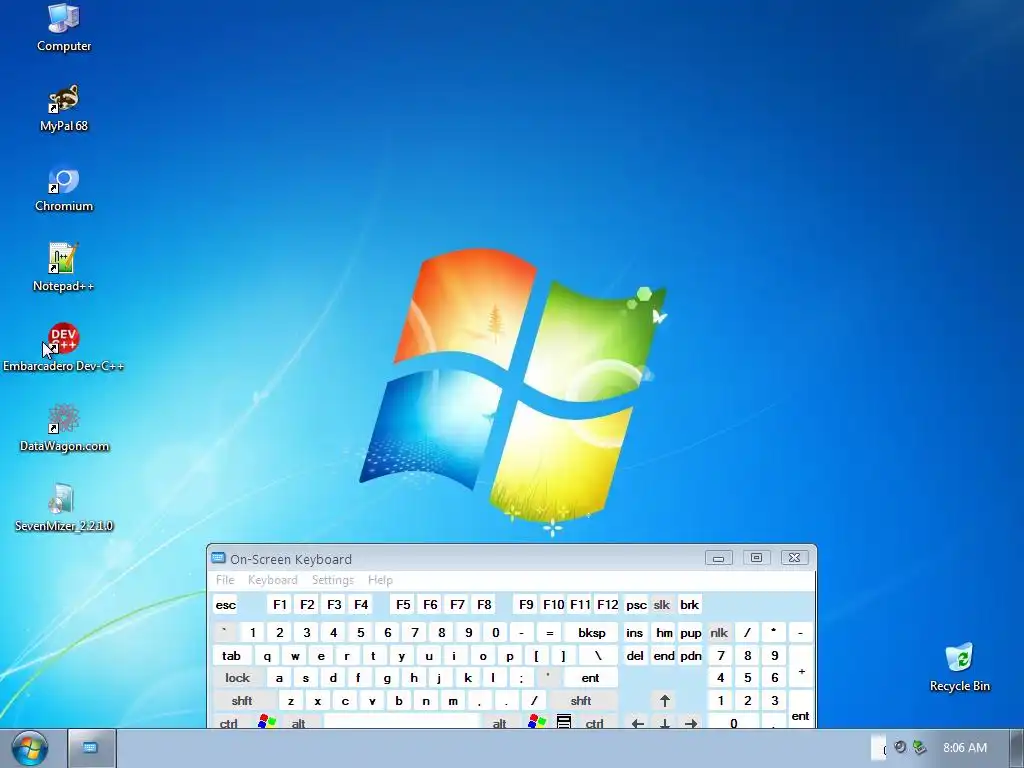Open the Windows Start orb
Image resolution: width=1024 pixels, height=768 pixels.
(29, 748)
